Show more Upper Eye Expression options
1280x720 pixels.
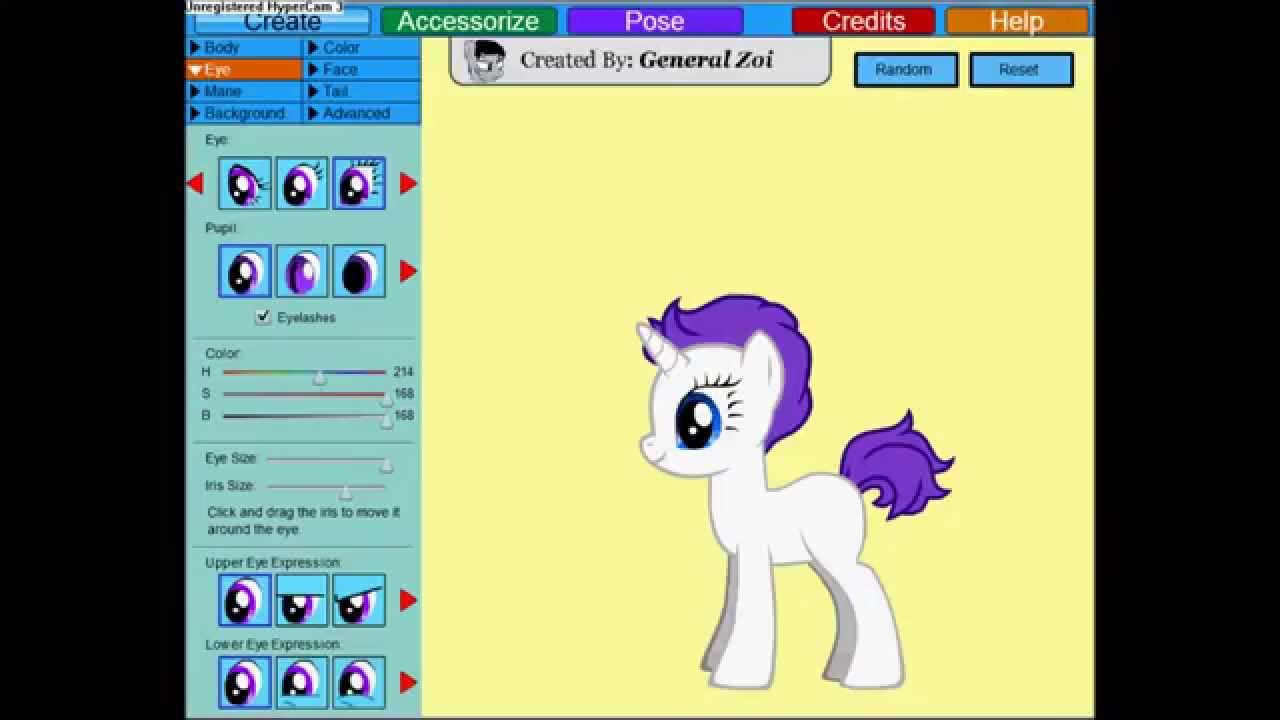pos(408,600)
